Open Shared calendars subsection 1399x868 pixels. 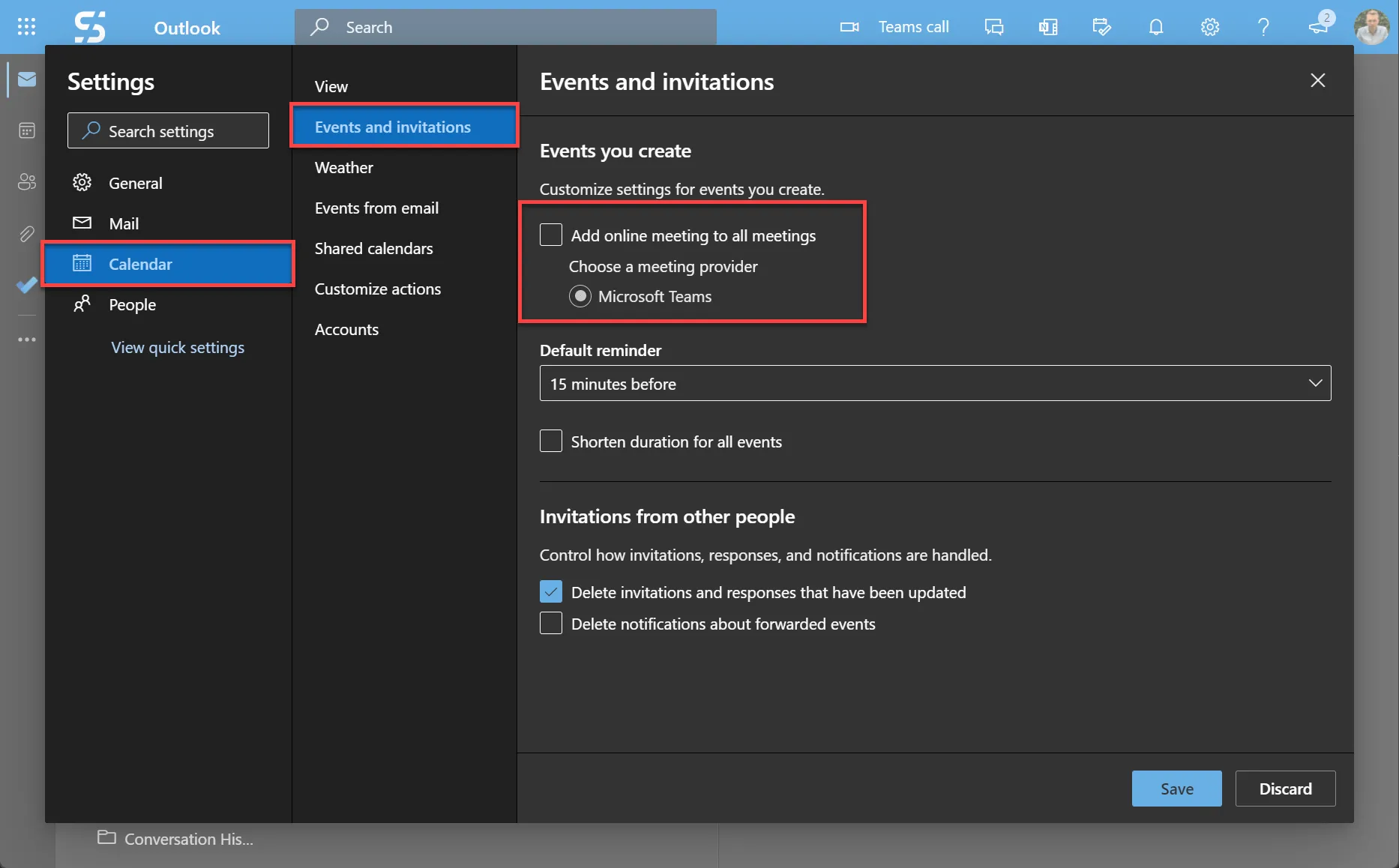(x=404, y=248)
